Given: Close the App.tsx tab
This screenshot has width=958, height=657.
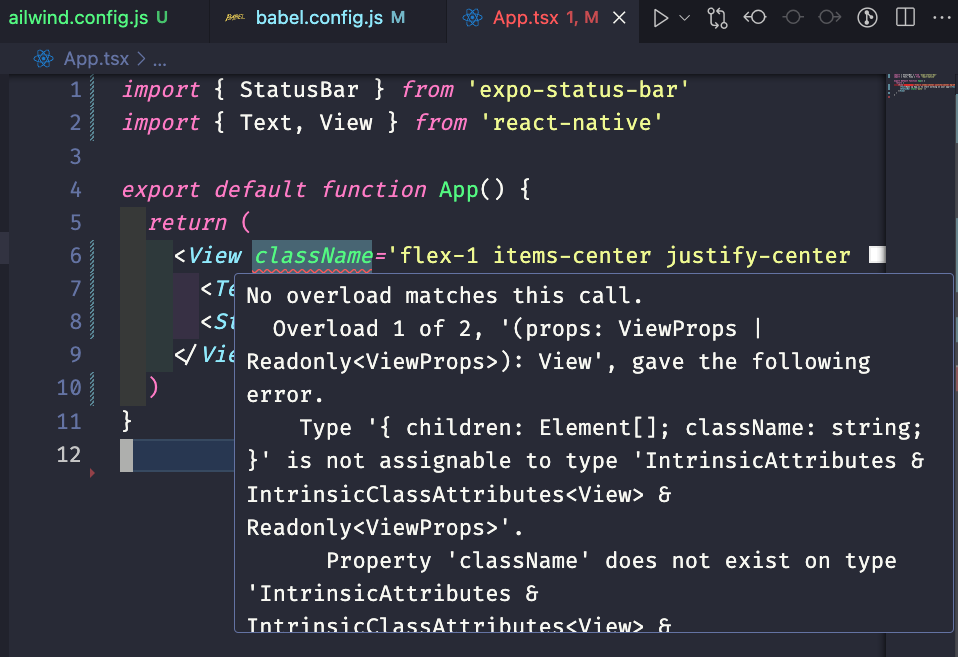Looking at the screenshot, I should [x=620, y=18].
